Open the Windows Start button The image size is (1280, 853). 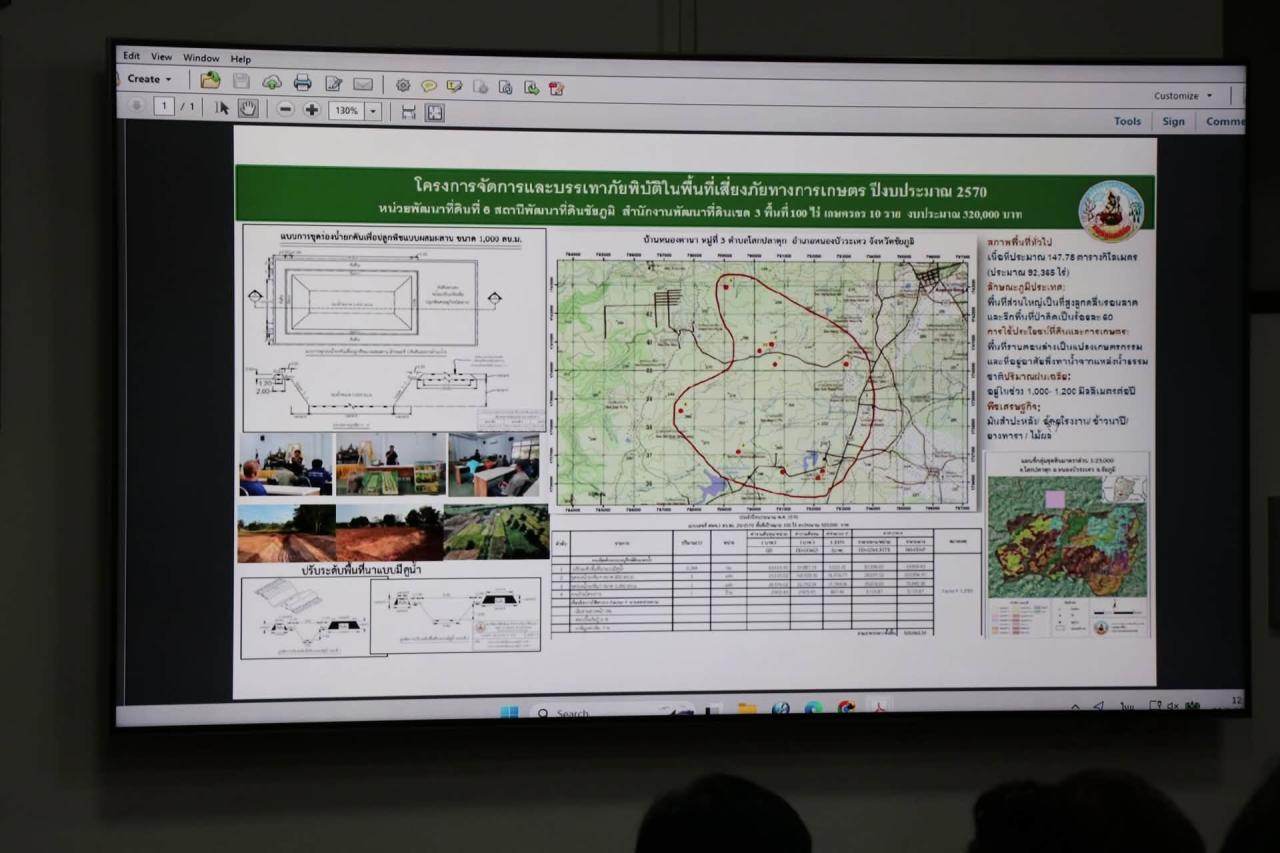(x=509, y=713)
